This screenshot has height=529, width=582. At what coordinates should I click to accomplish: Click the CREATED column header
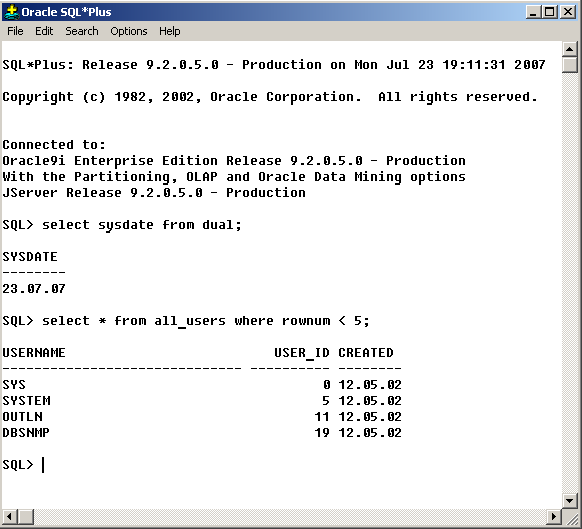click(366, 352)
